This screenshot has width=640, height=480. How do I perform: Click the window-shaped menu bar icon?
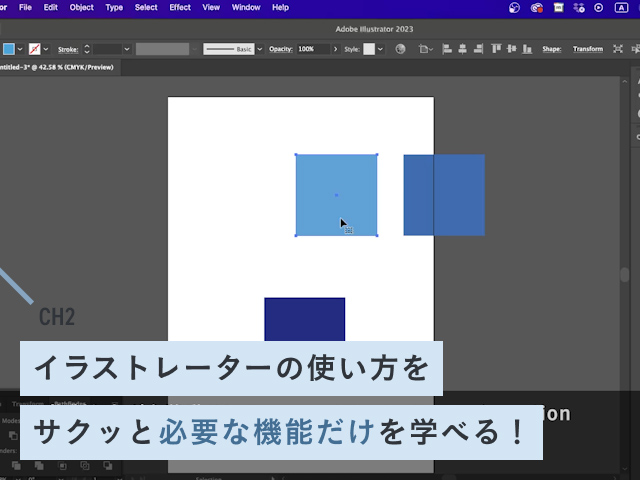point(558,8)
